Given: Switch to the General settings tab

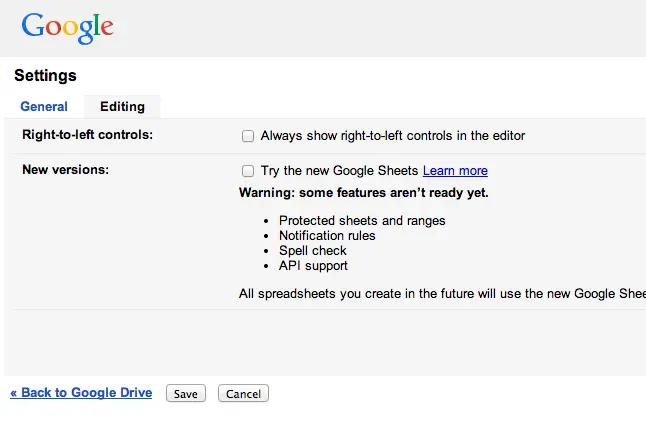Looking at the screenshot, I should (x=44, y=107).
